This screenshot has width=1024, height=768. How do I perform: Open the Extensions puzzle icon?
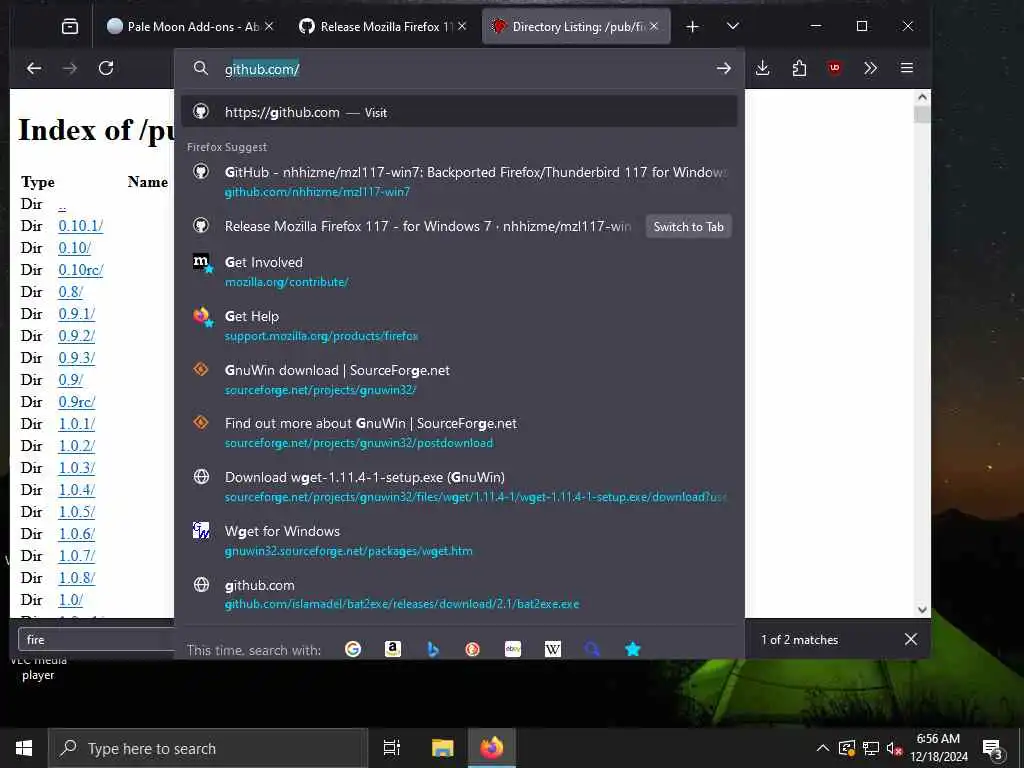[x=799, y=68]
